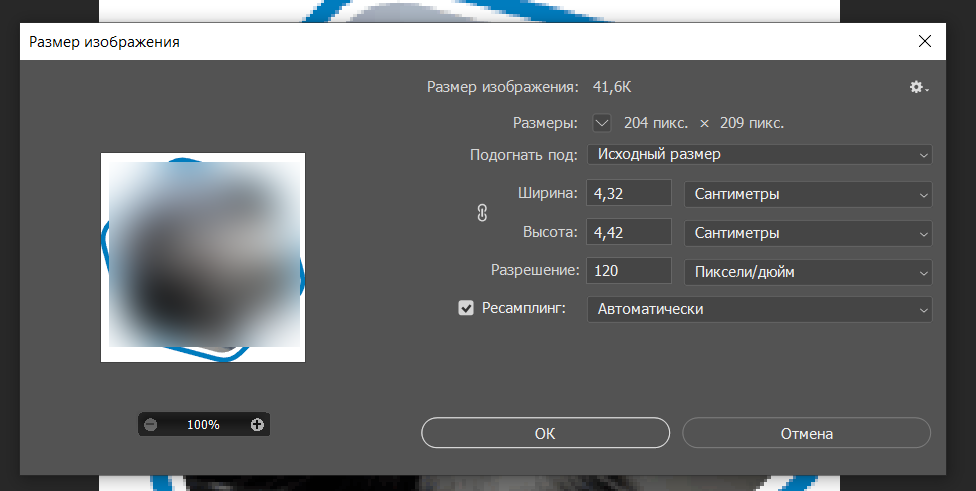Screen dimensions: 976x491
Task: Close the Размер изображения dialog
Action: [925, 42]
